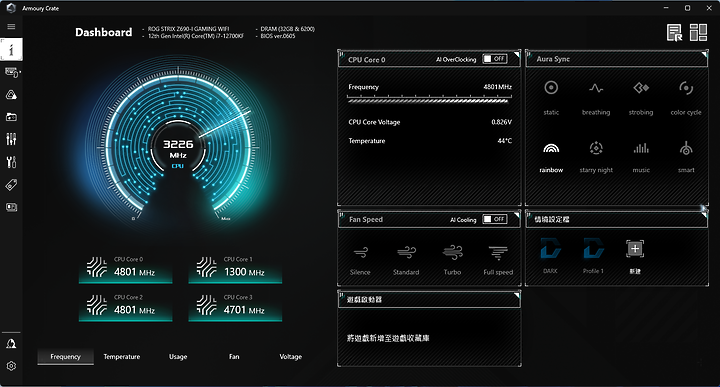
Task: Click the 44°C Temperature value
Action: point(505,141)
